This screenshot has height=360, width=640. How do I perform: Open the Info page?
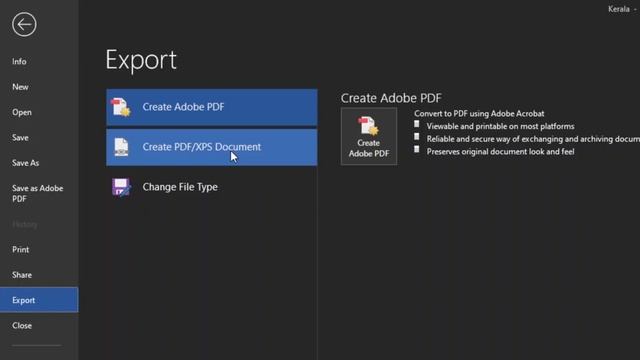(19, 62)
